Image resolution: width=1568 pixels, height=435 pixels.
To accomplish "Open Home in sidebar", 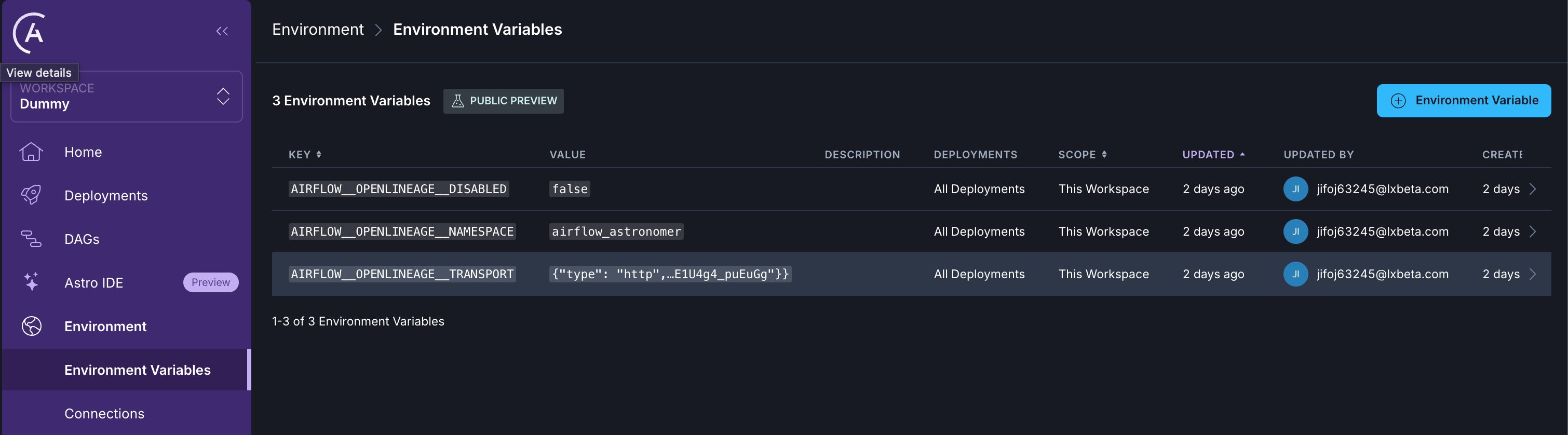I will [x=83, y=152].
